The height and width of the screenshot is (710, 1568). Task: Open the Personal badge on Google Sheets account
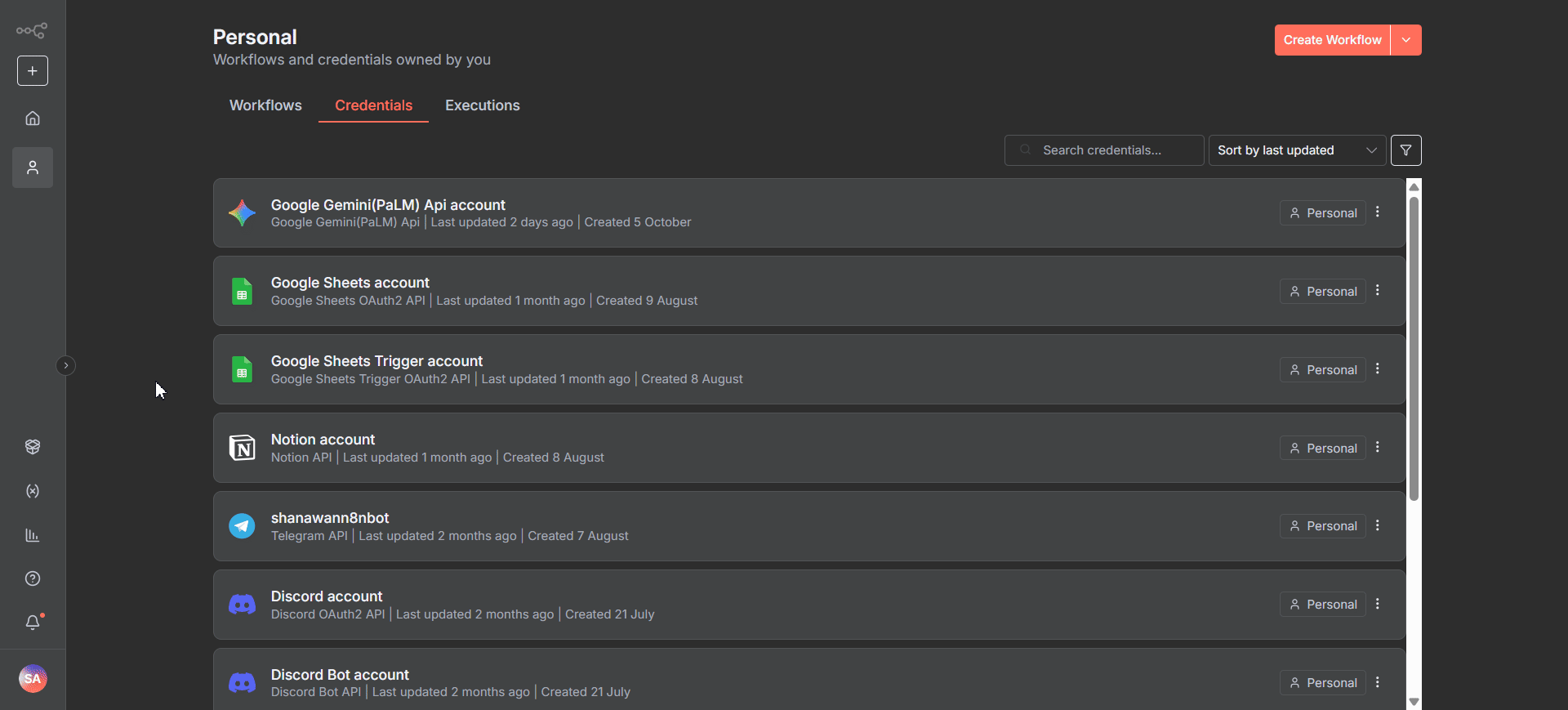pos(1322,291)
